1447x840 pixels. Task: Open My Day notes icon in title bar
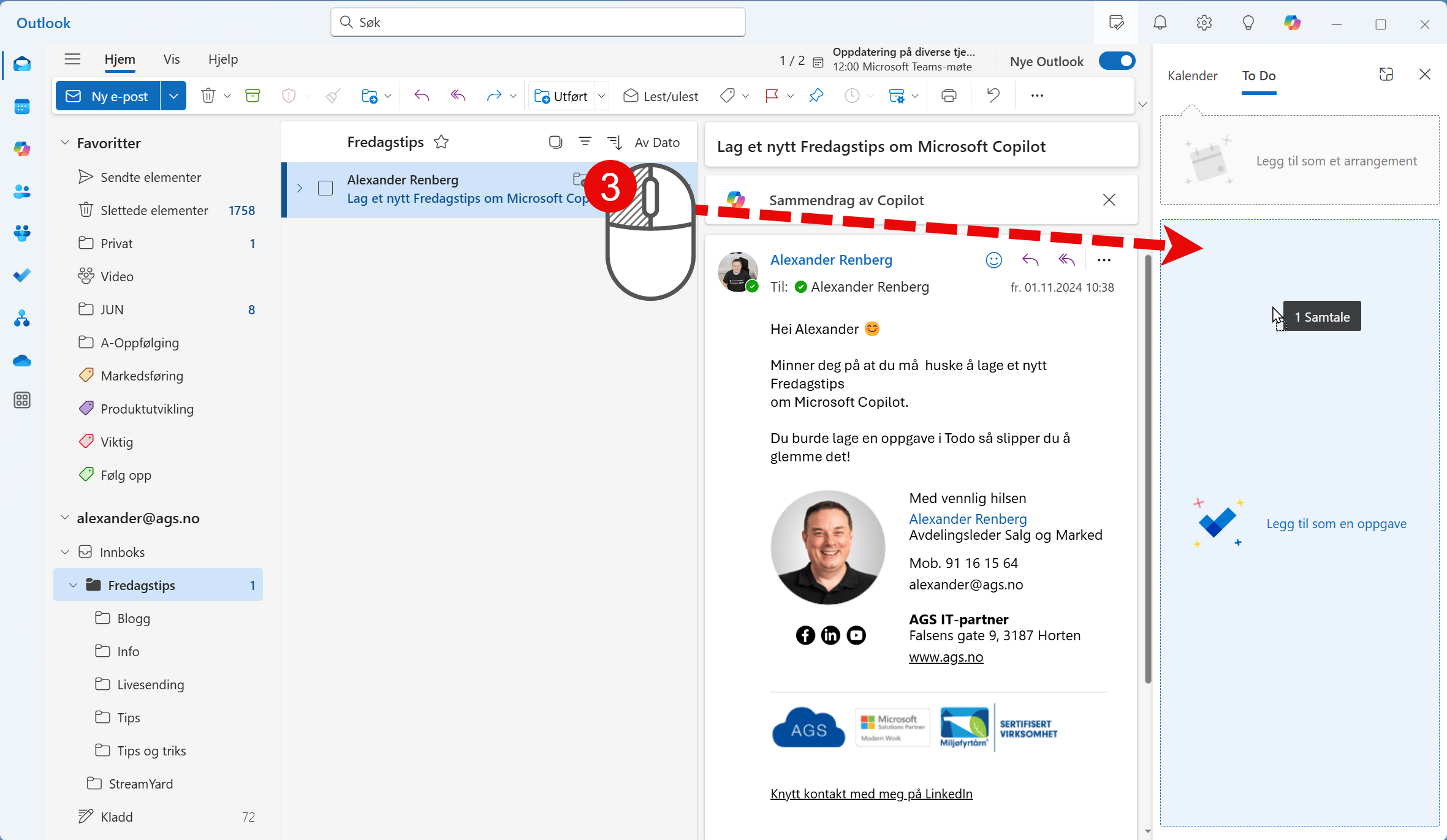pos(1117,23)
